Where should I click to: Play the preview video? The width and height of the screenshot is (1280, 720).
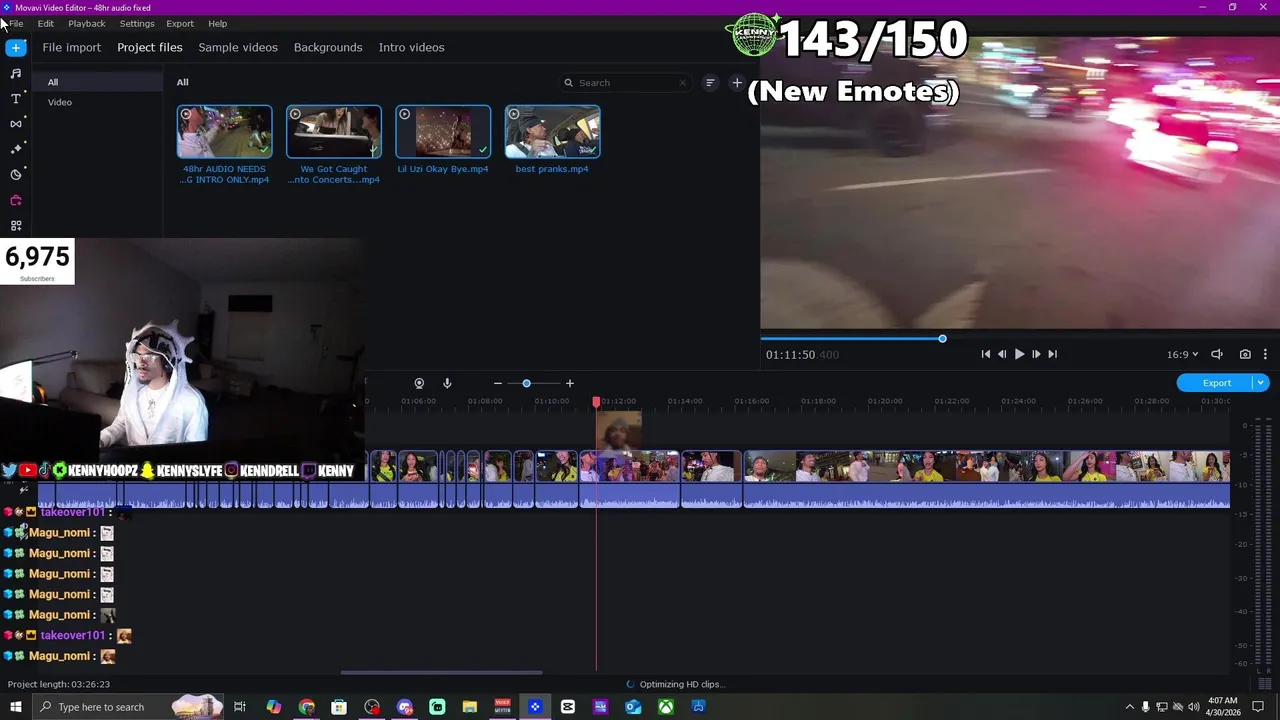[x=1019, y=354]
